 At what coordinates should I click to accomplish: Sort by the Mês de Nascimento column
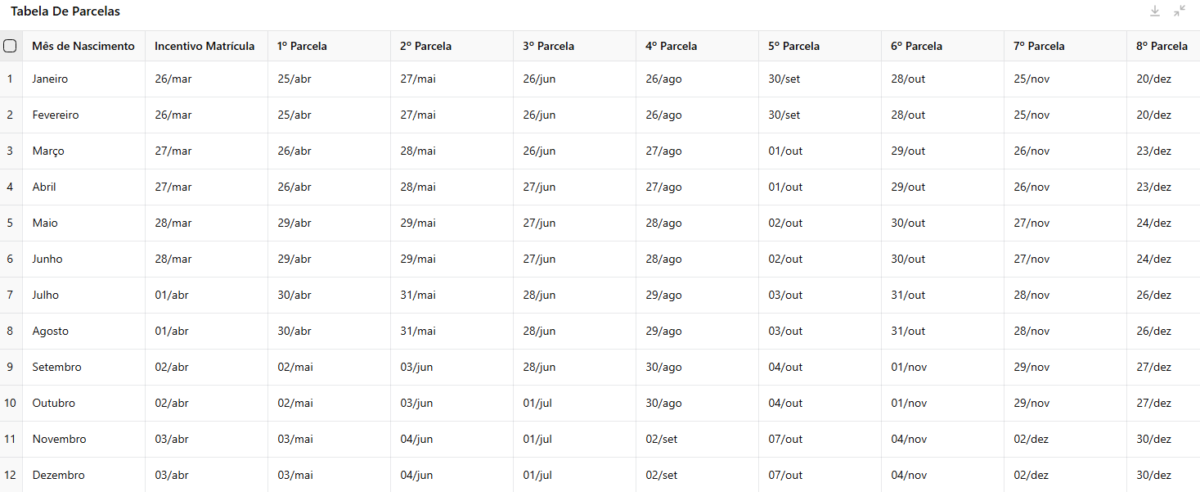tap(83, 46)
